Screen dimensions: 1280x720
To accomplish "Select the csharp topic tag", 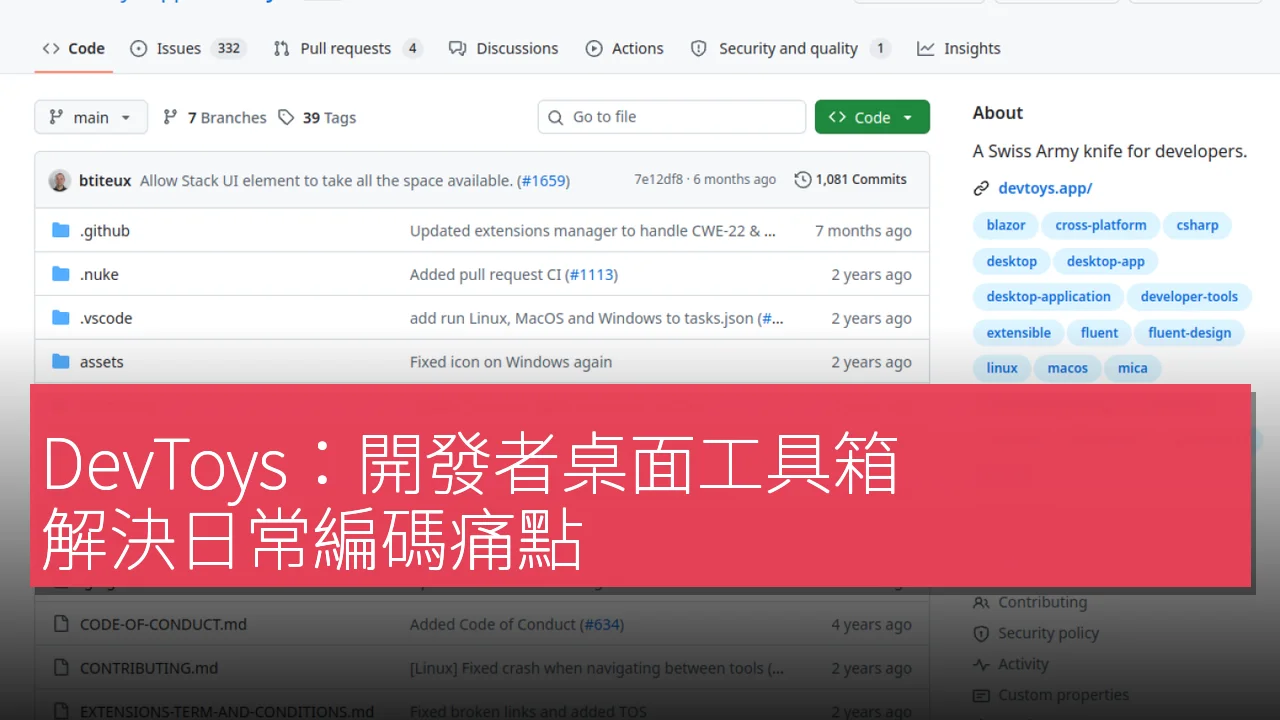I will point(1197,225).
